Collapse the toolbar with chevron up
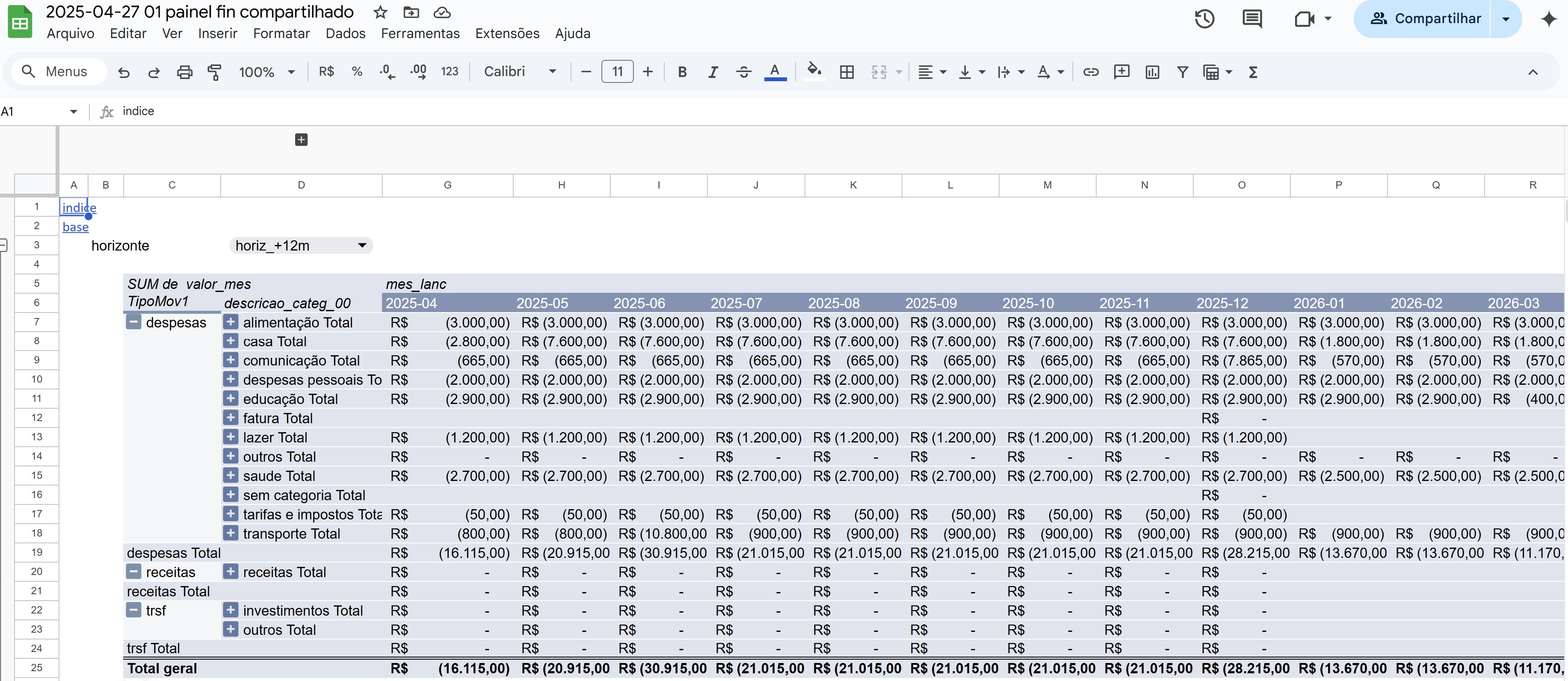 coord(1532,72)
